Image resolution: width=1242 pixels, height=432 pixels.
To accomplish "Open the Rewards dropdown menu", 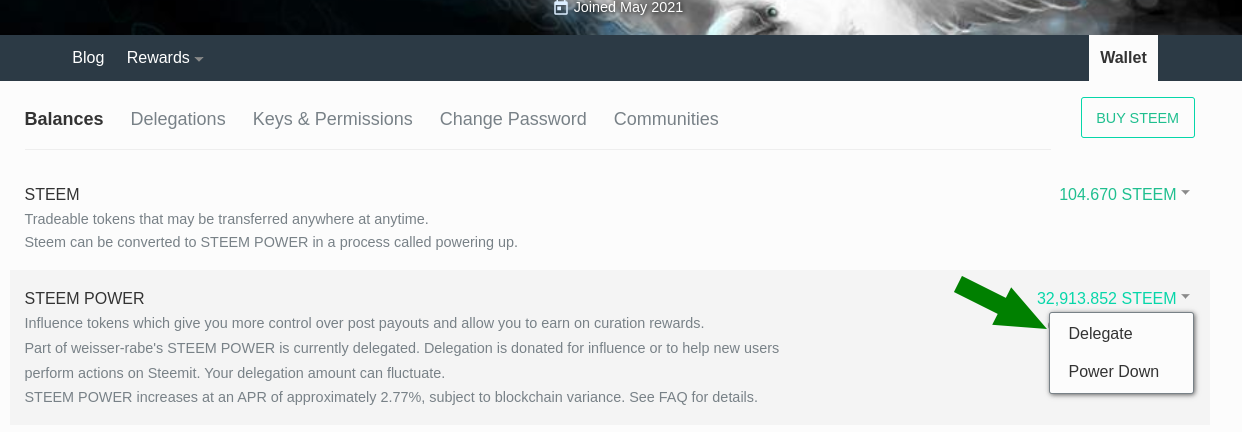I will click(165, 58).
